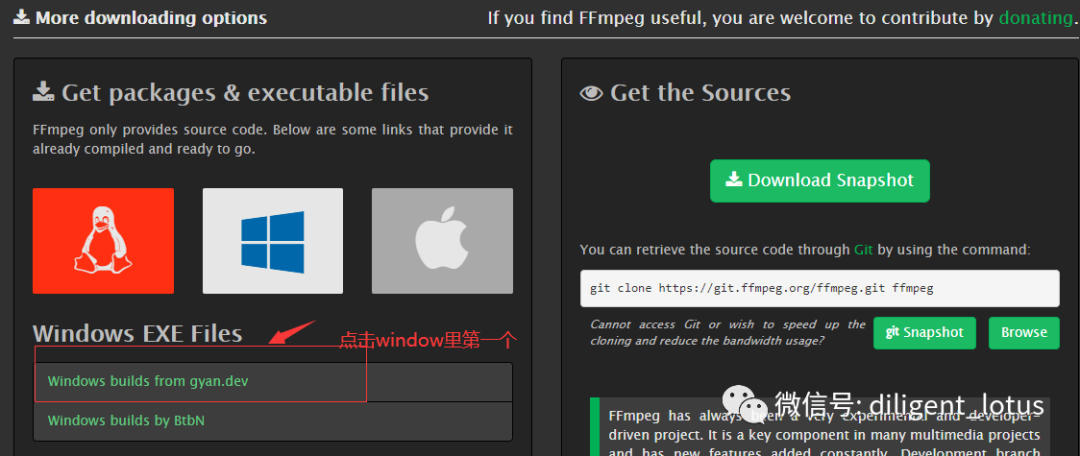Follow the donating link
The height and width of the screenshot is (456, 1080).
point(1035,18)
